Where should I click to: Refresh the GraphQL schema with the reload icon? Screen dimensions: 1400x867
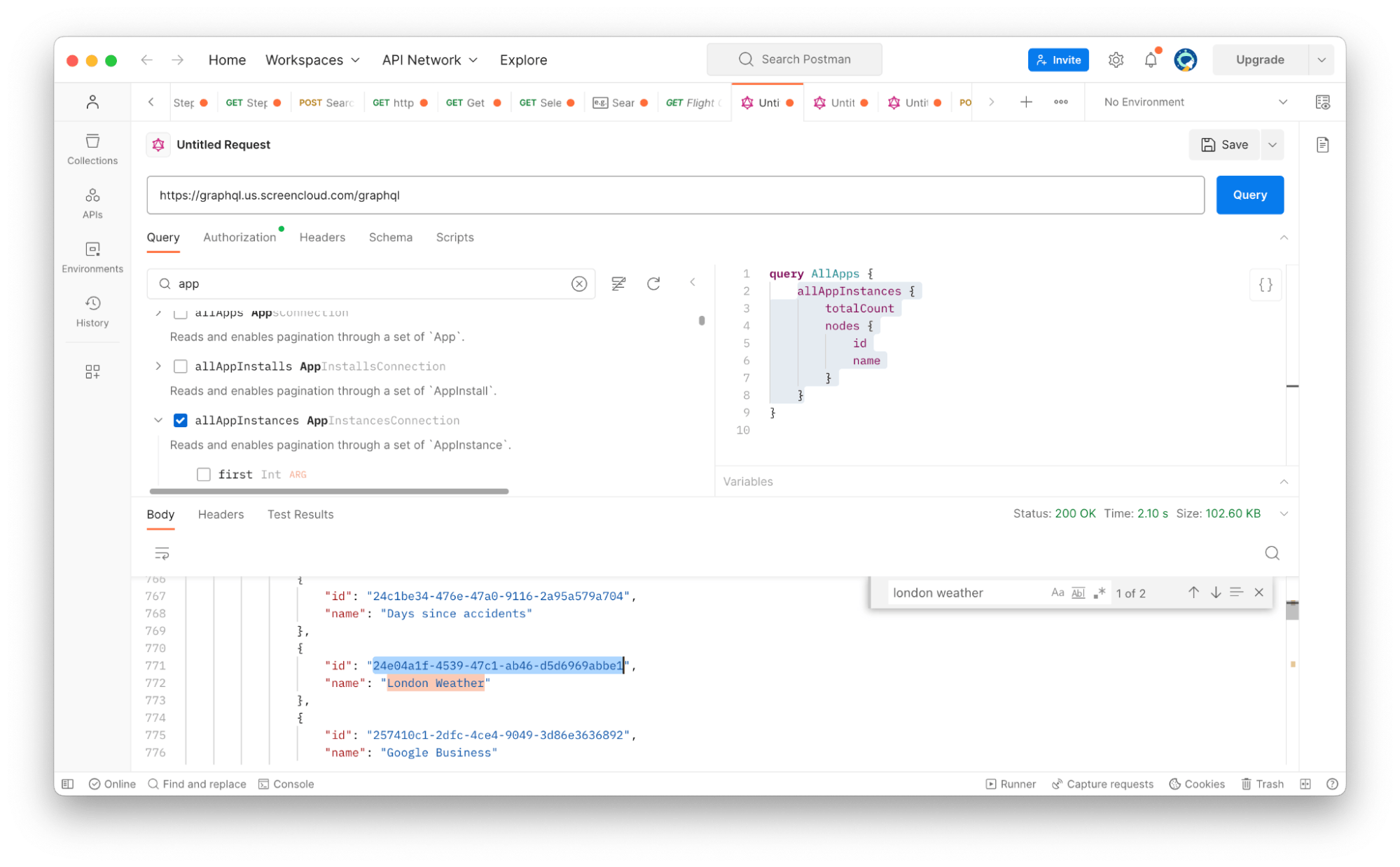[x=653, y=284]
